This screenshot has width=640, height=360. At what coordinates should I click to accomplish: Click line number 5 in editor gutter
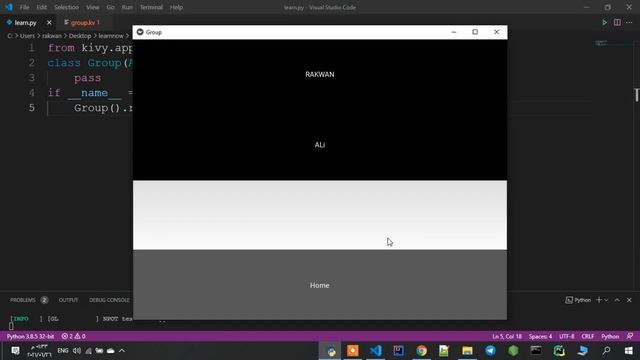31,108
